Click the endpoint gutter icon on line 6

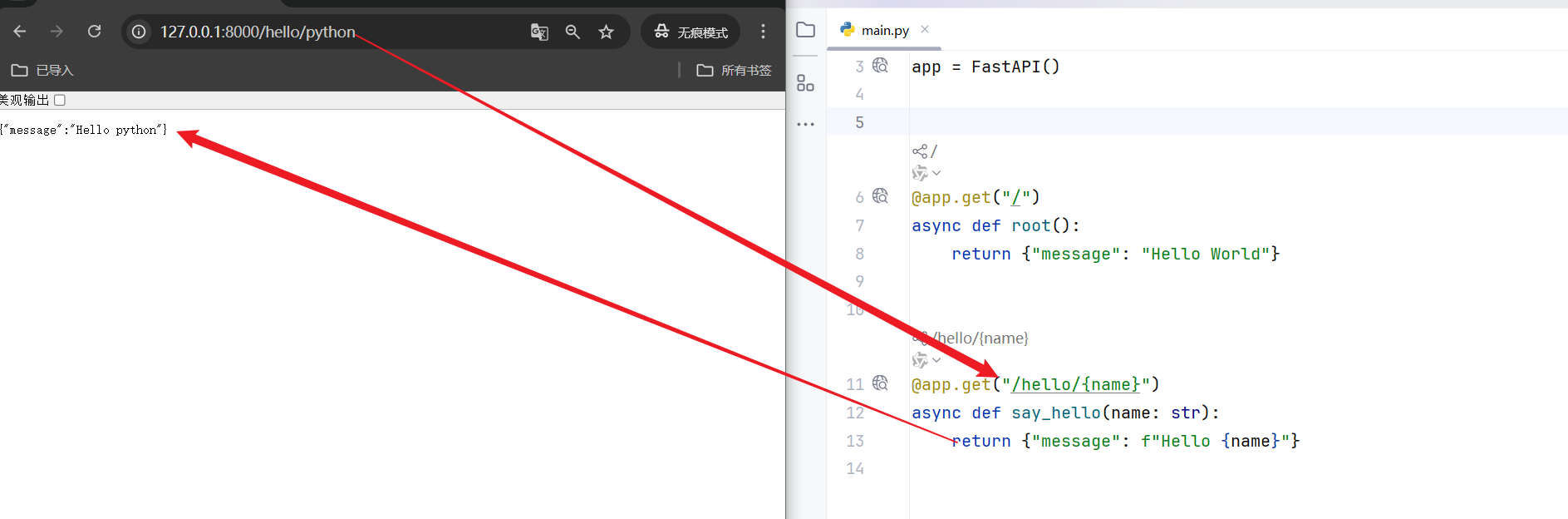coord(880,196)
